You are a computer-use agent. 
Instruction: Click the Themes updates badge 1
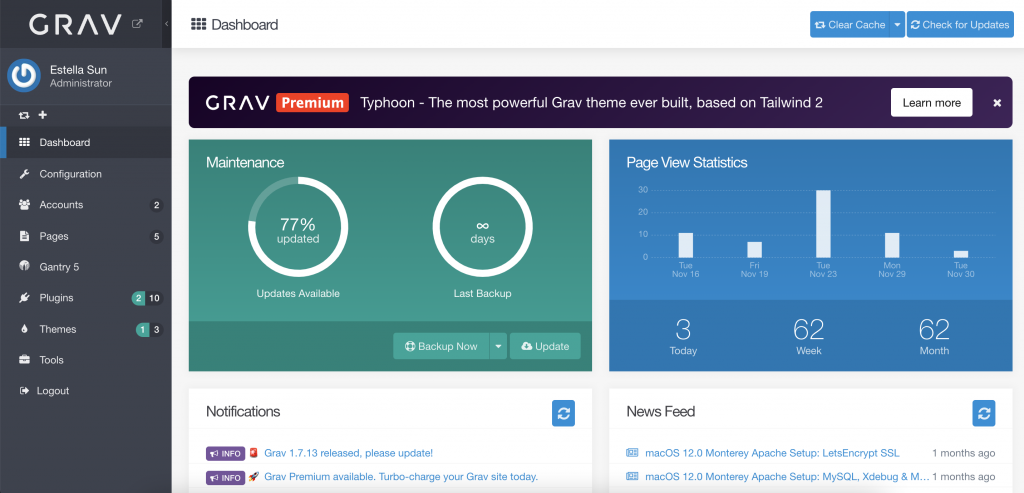pyautogui.click(x=142, y=330)
